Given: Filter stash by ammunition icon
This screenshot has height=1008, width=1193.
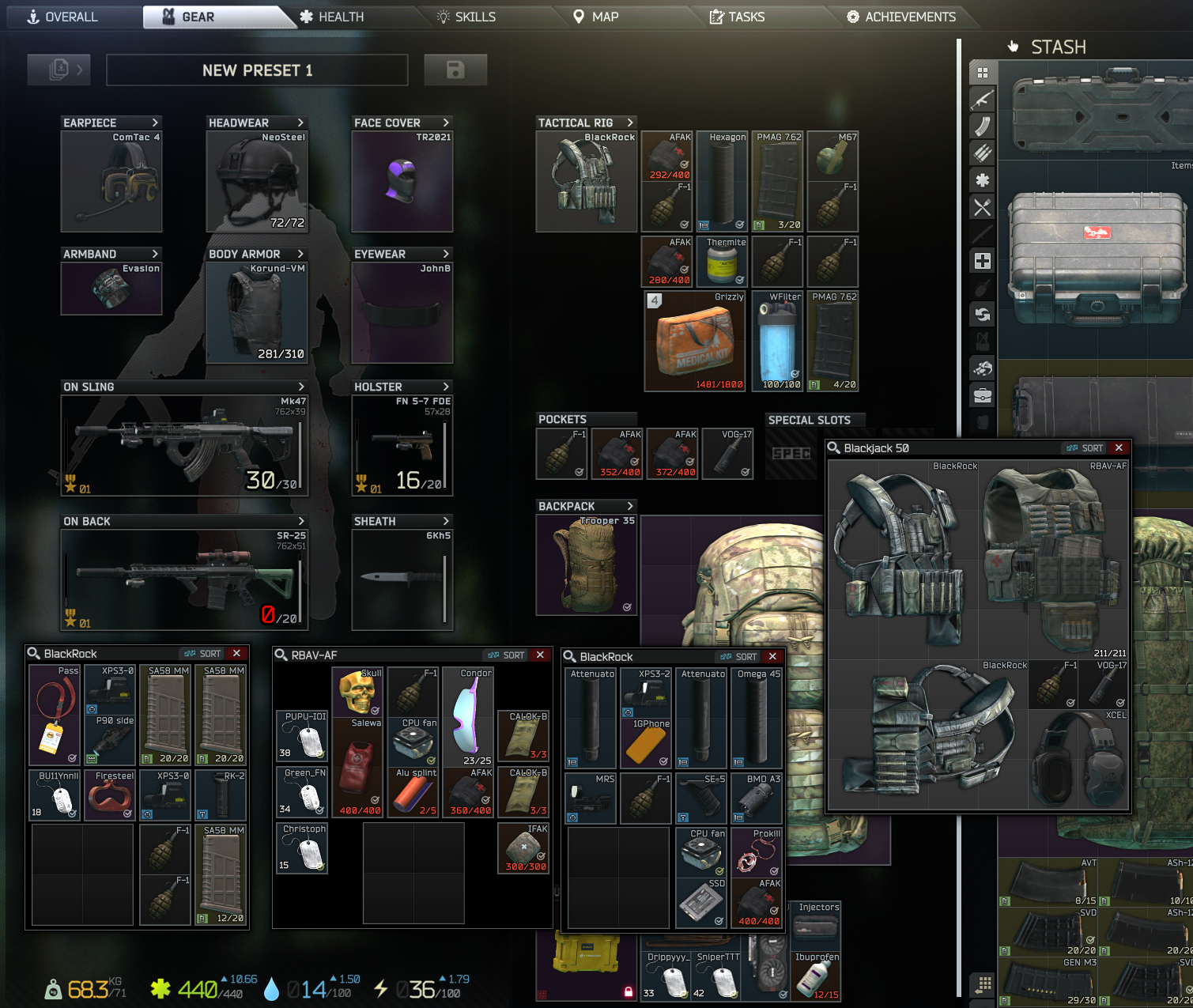Looking at the screenshot, I should click(983, 151).
